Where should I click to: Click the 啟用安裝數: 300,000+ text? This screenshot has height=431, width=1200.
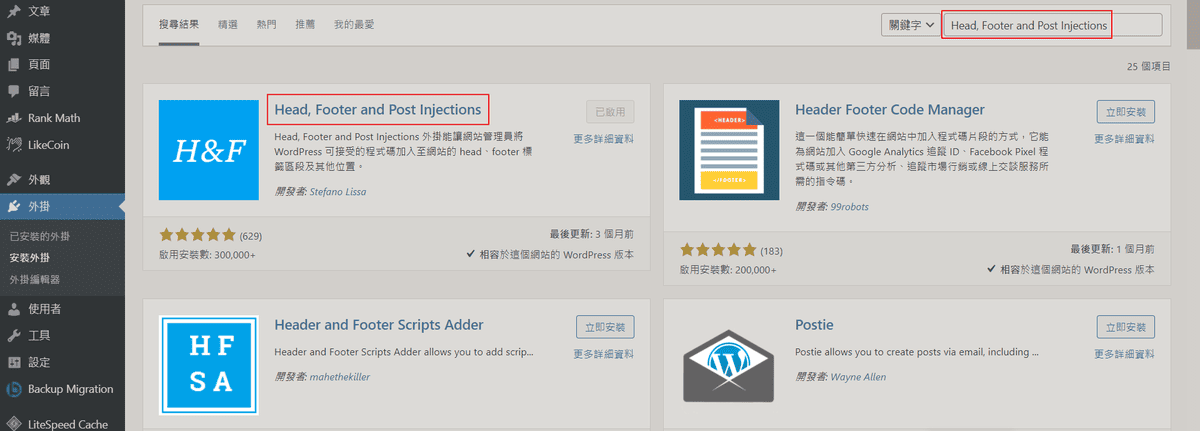(x=207, y=256)
